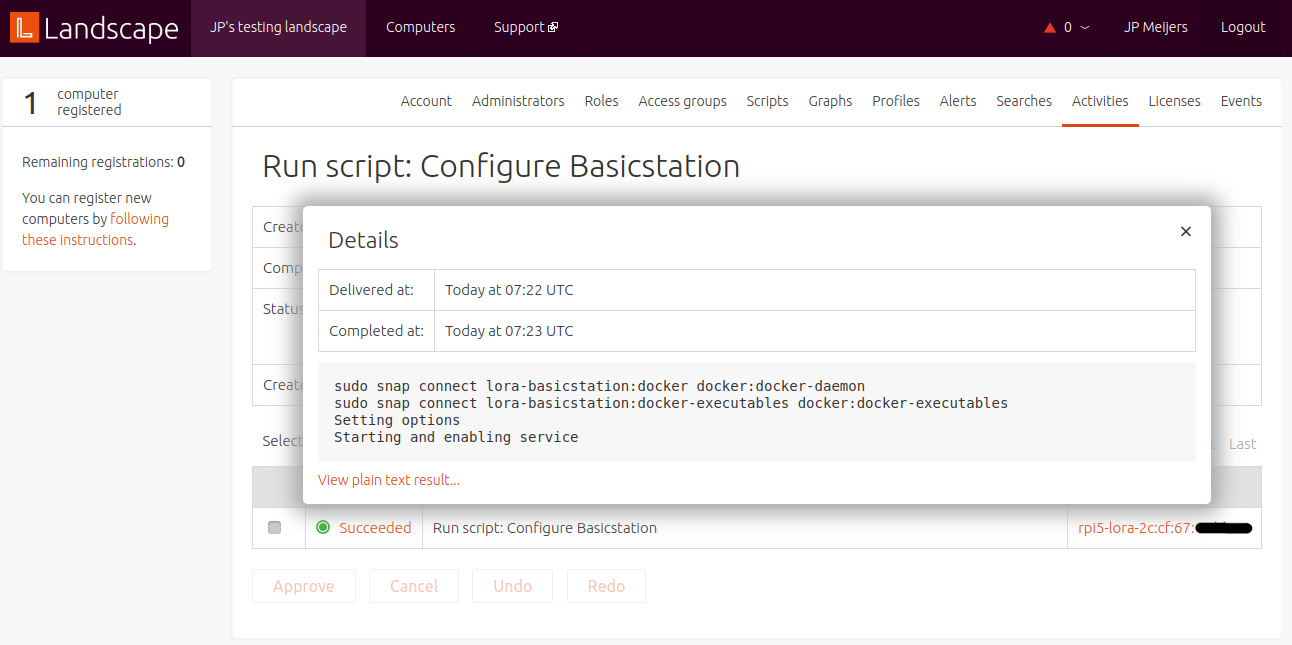
Task: Open the Support external link
Action: [x=525, y=27]
